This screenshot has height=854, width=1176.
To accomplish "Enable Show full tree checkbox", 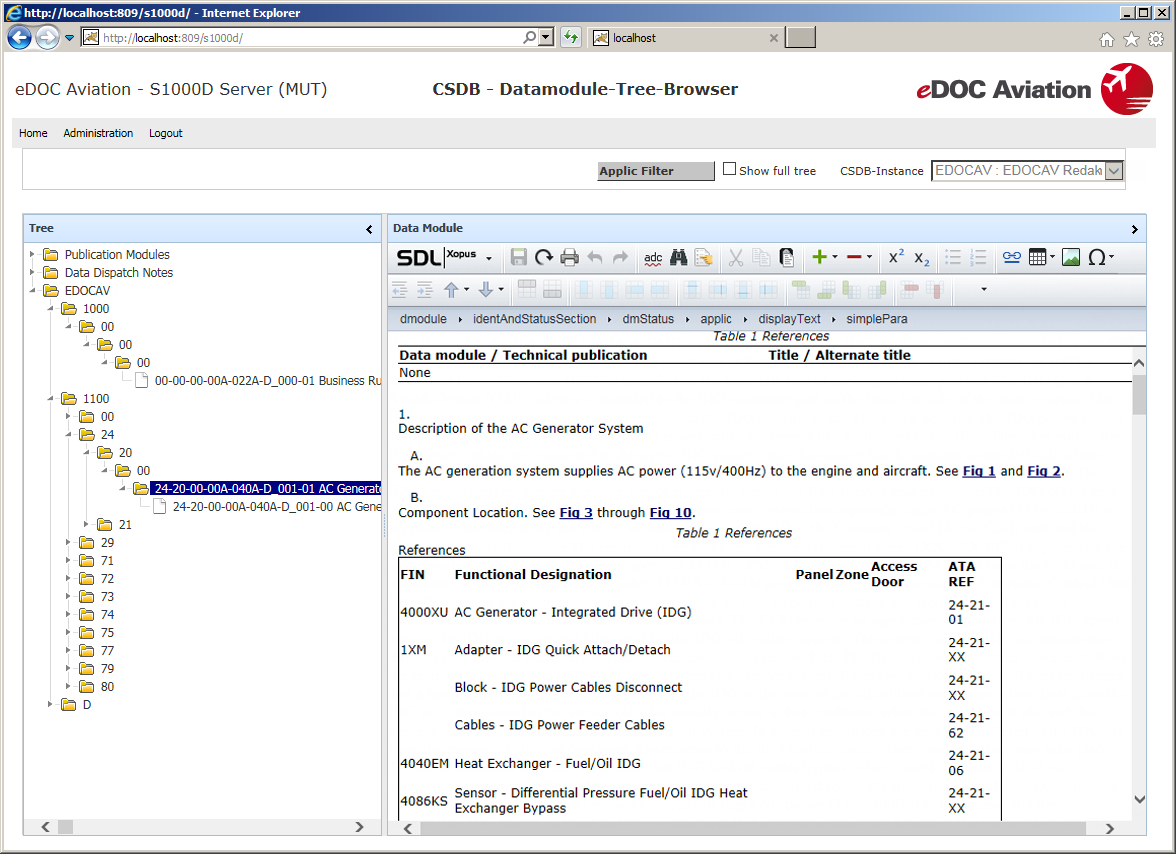I will point(730,170).
